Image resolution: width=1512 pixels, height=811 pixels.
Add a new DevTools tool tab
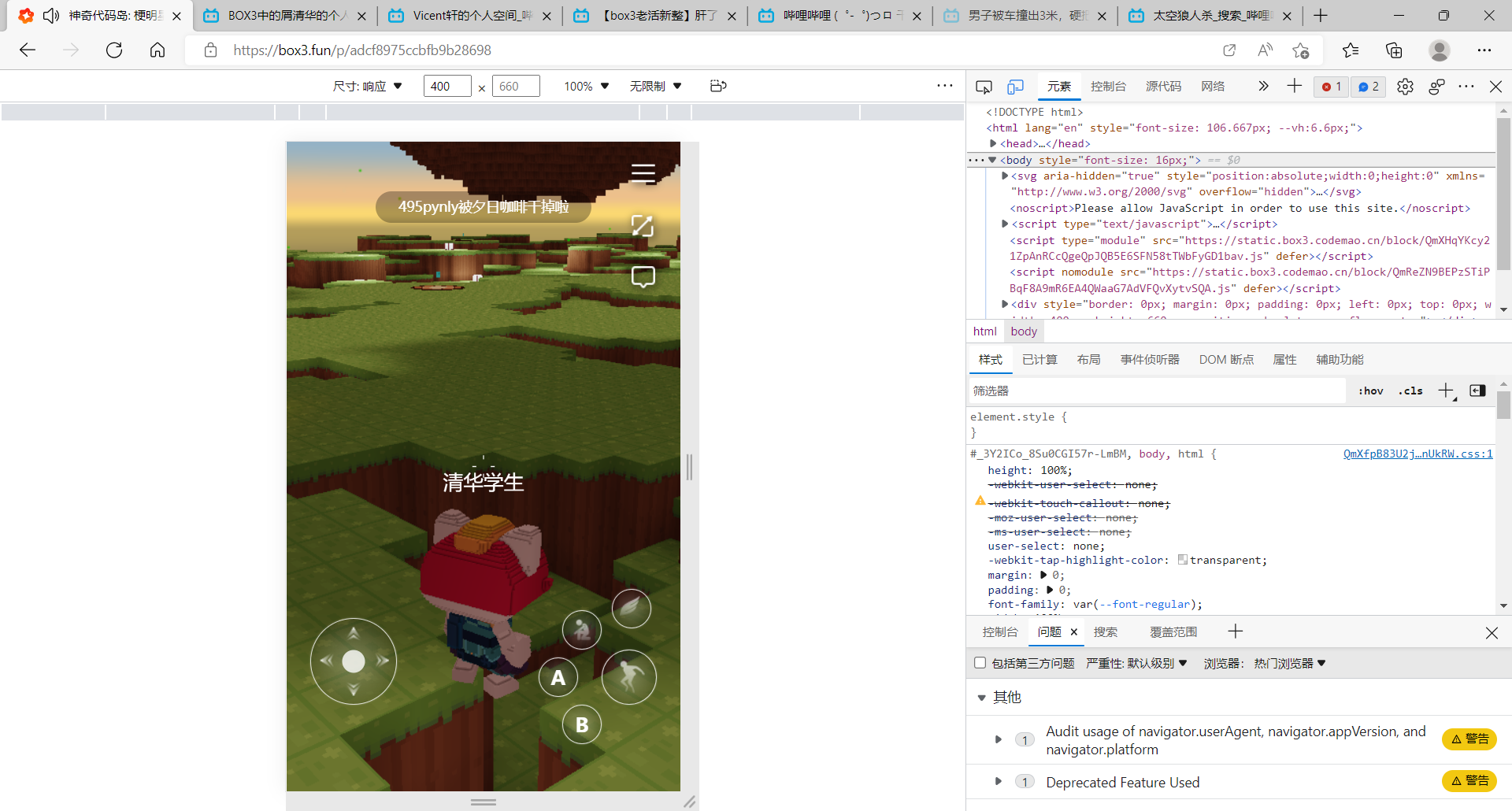[x=1294, y=86]
